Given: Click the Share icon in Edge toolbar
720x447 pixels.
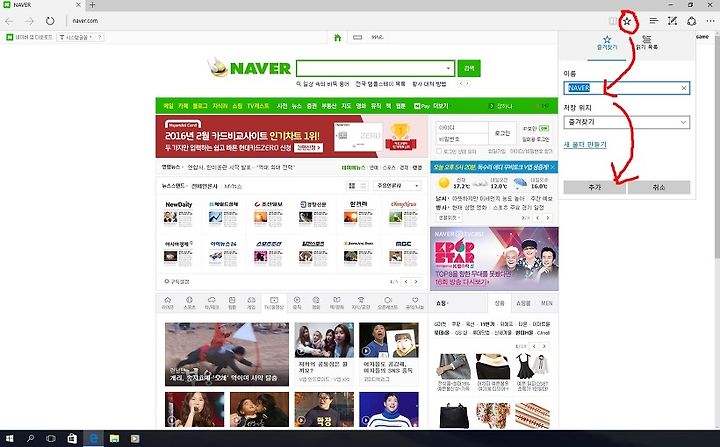Looking at the screenshot, I should point(692,21).
